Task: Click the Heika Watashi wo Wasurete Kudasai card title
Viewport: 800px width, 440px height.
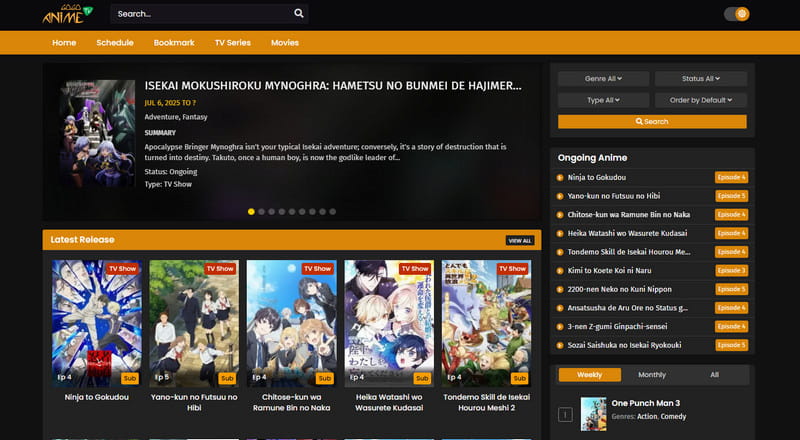Action: tap(389, 402)
